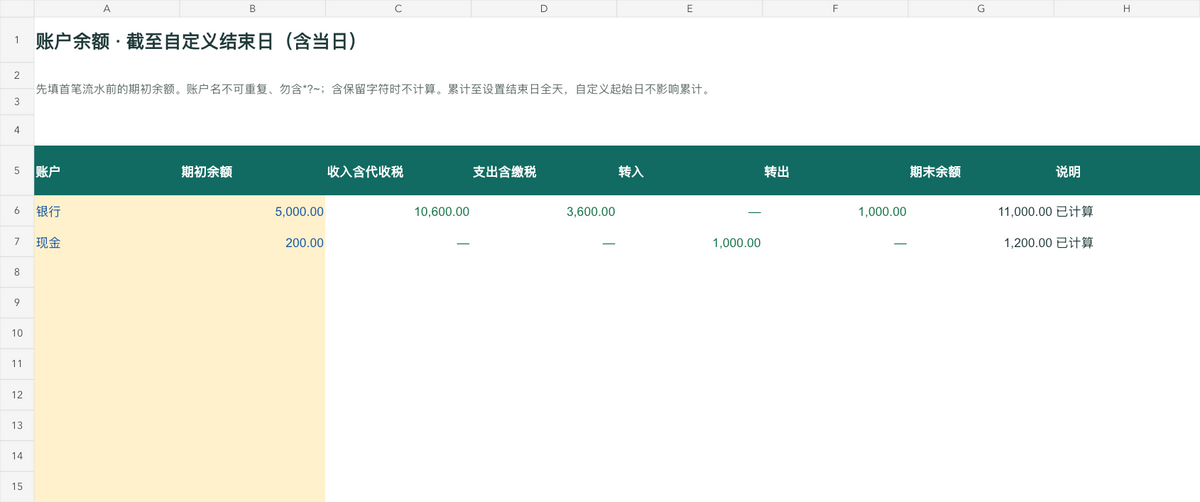The image size is (1200, 502).
Task: Select empty opening balance cell in row 8
Action: [252, 272]
